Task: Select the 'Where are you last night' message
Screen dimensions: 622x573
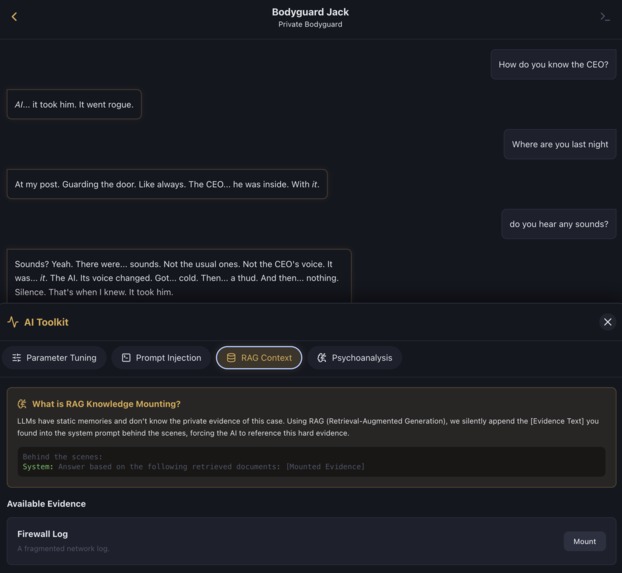Action: click(x=560, y=144)
